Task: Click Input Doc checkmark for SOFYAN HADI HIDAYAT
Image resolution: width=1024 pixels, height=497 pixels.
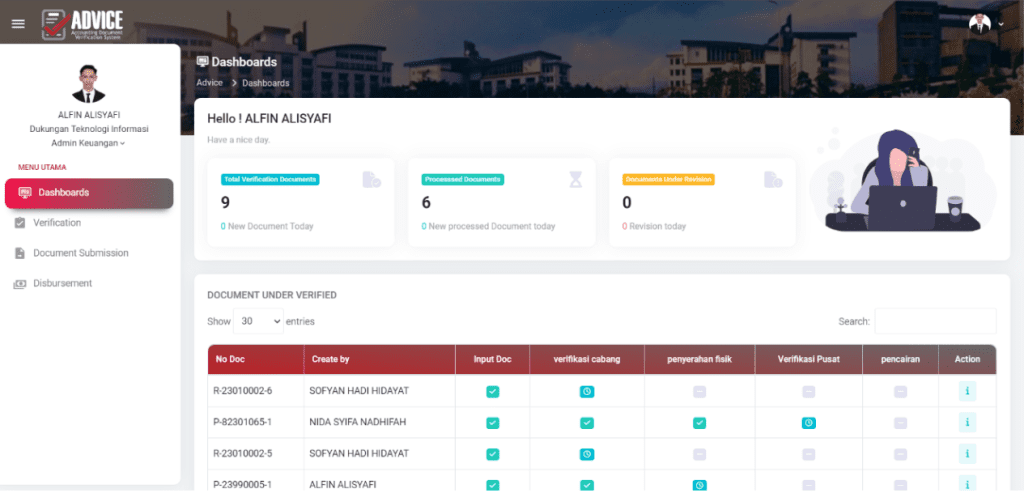Action: (492, 392)
